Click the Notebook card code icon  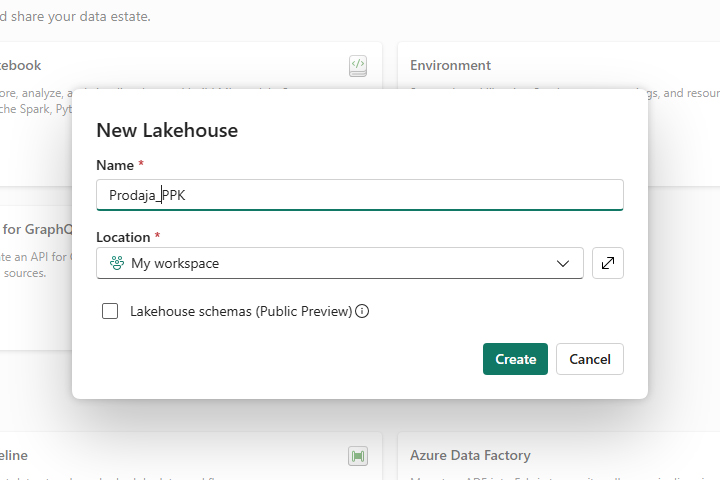pos(358,66)
